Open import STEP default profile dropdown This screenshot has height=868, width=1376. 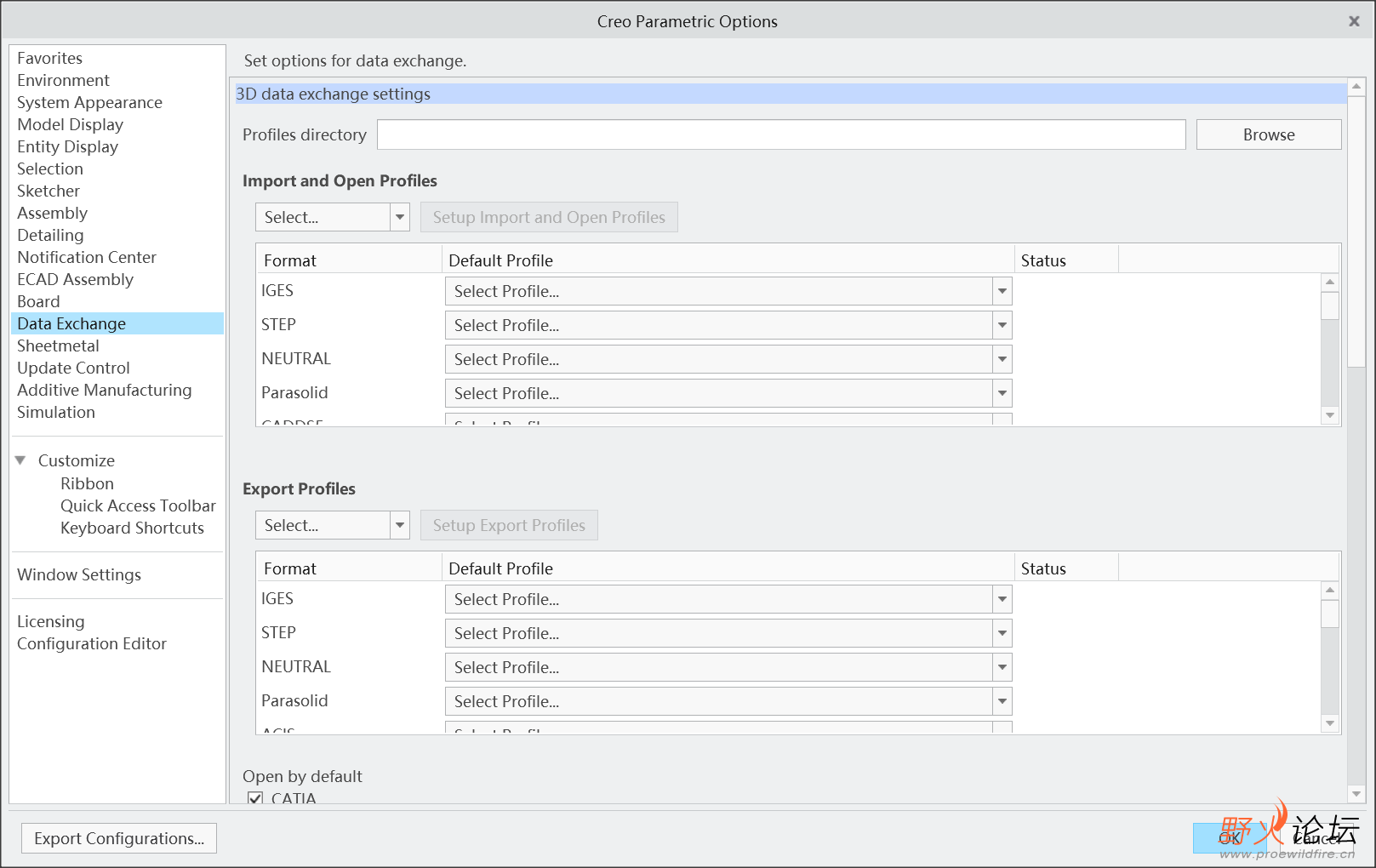[x=728, y=325]
